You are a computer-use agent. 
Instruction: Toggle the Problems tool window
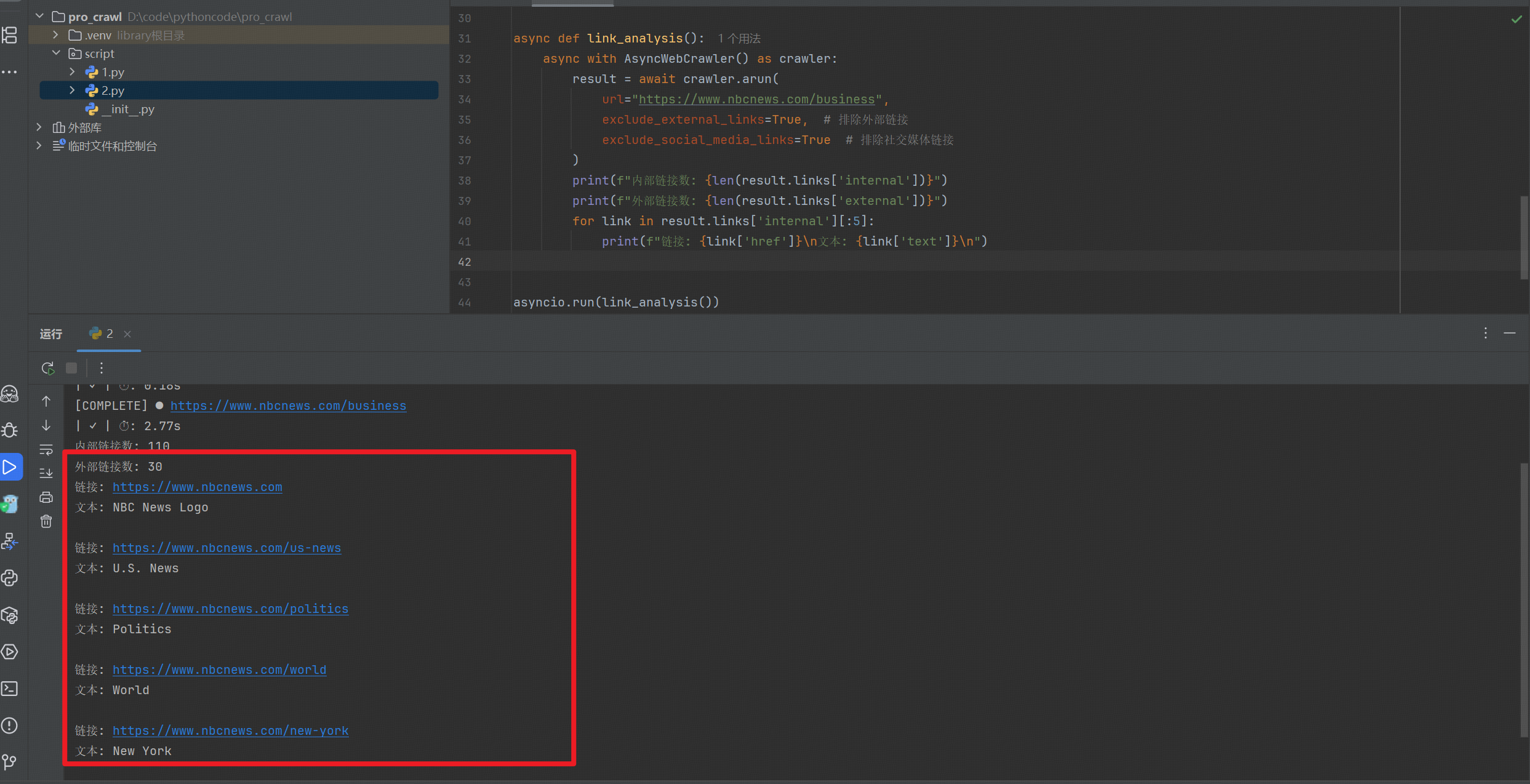point(10,726)
